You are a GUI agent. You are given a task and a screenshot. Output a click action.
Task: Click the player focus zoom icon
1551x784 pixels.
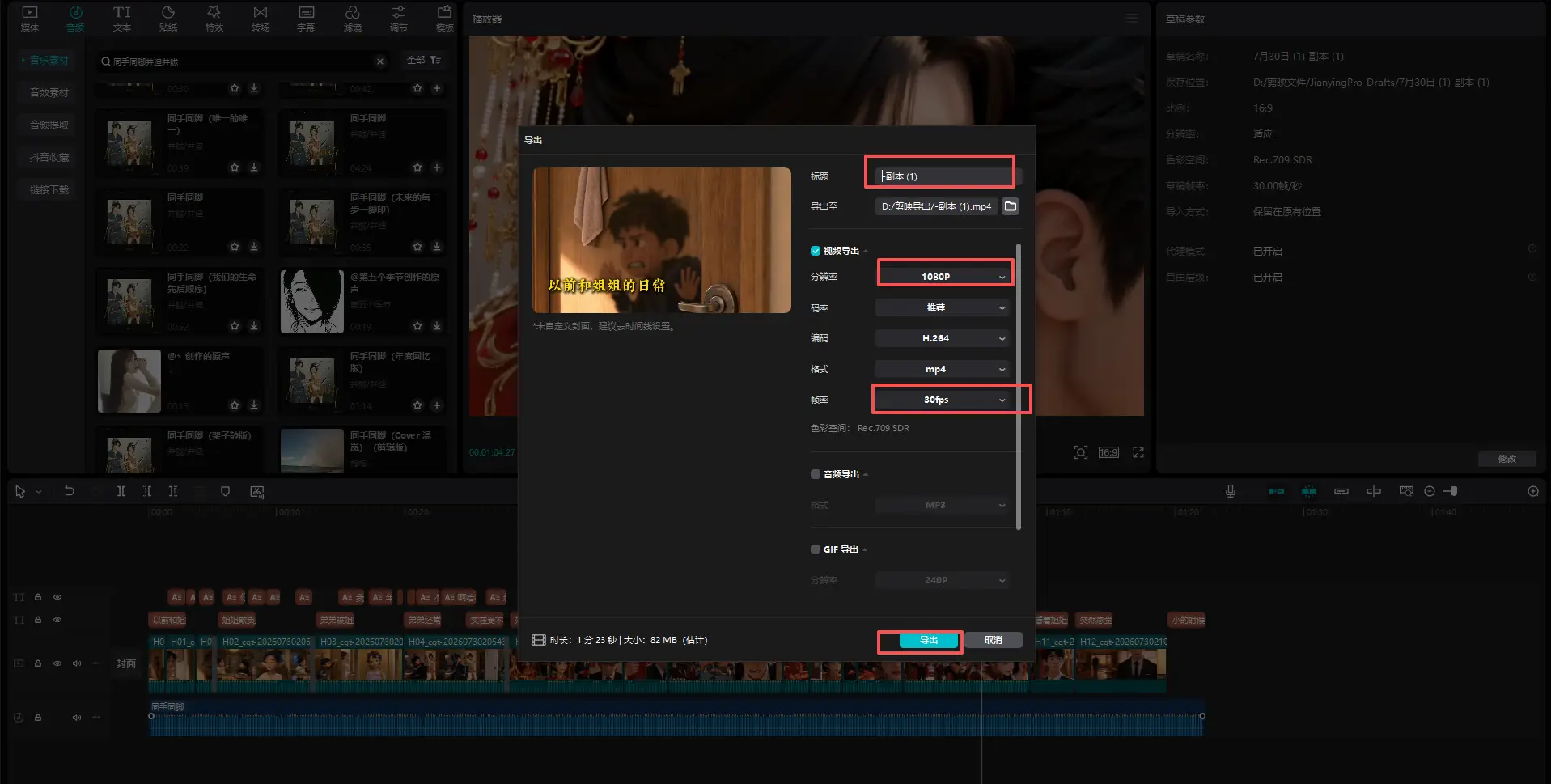coord(1081,452)
